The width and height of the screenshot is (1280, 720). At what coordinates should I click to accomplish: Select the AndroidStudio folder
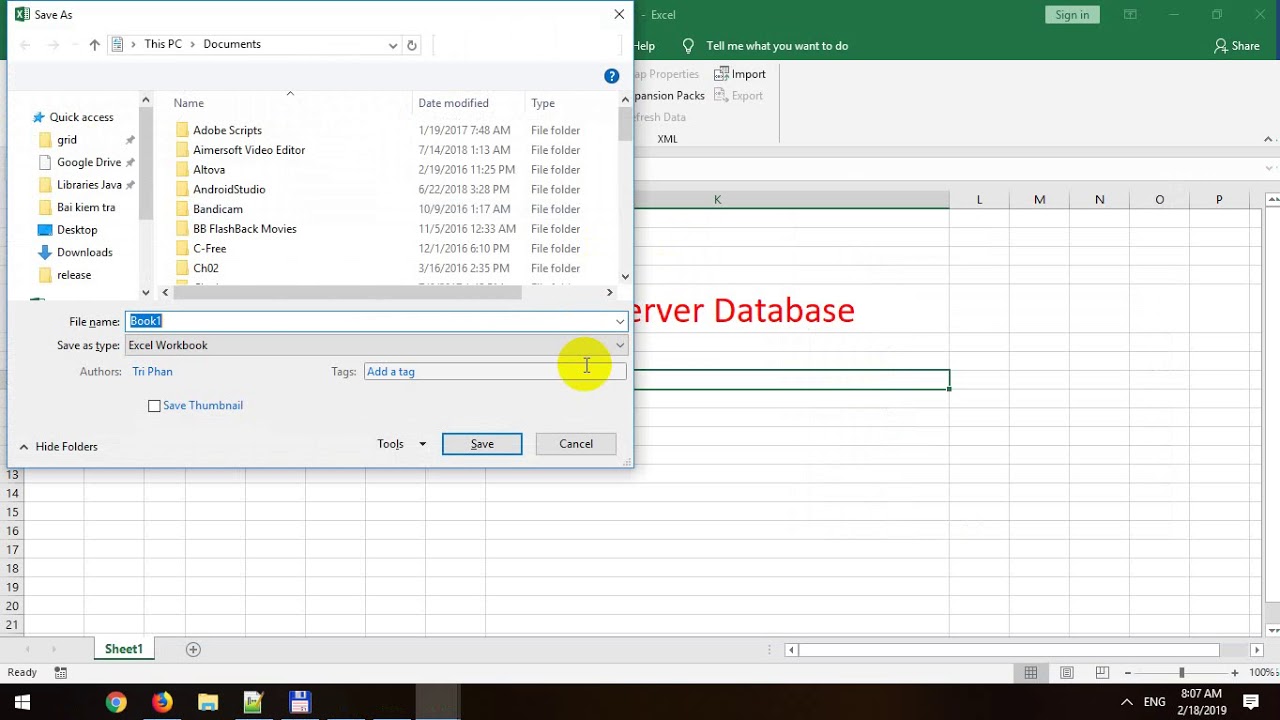229,189
